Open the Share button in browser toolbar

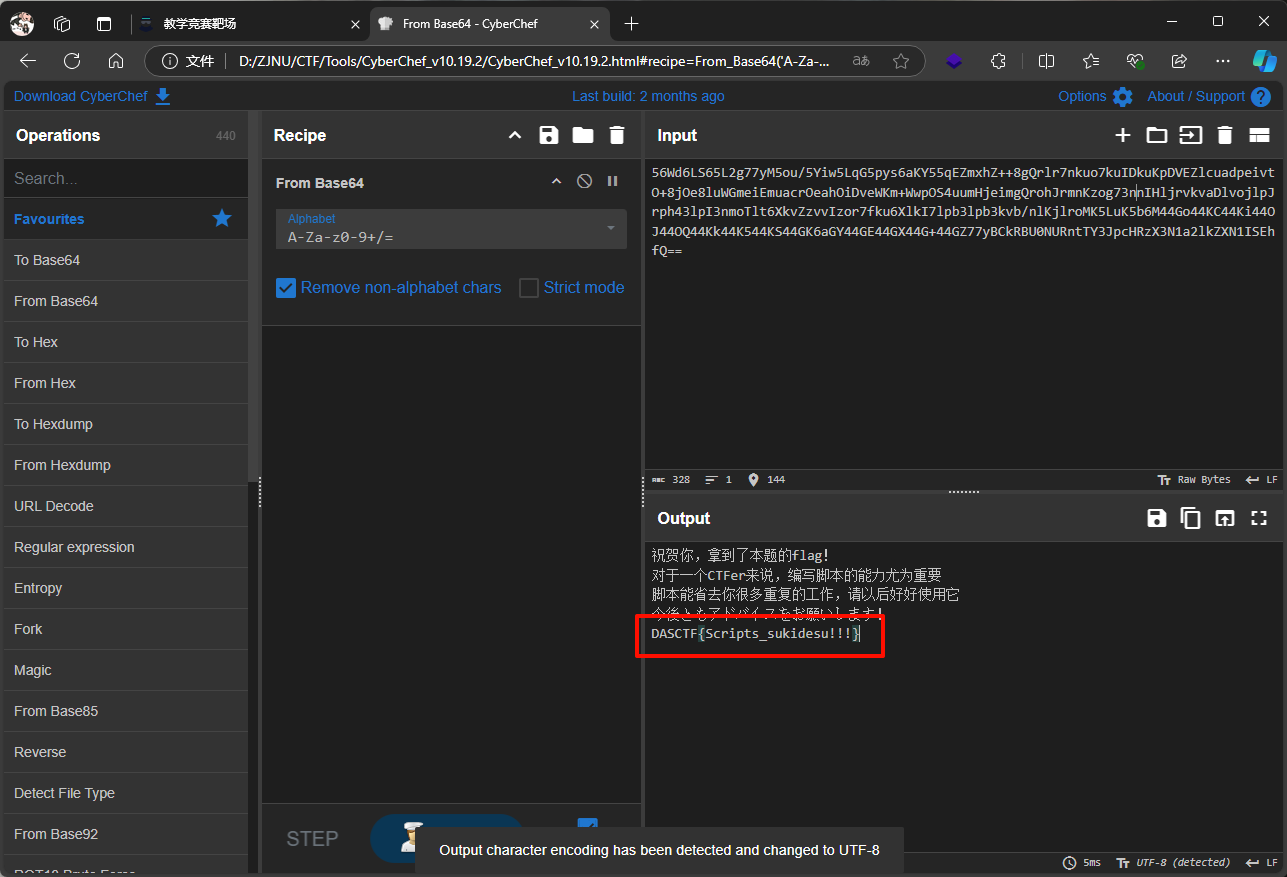[x=1179, y=61]
